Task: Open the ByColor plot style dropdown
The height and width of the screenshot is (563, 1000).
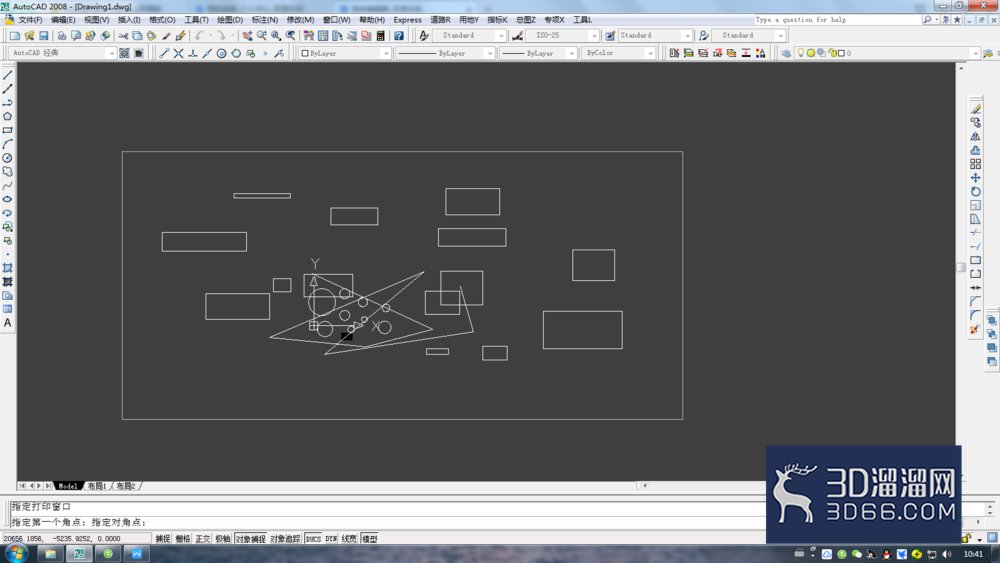Action: (x=618, y=53)
